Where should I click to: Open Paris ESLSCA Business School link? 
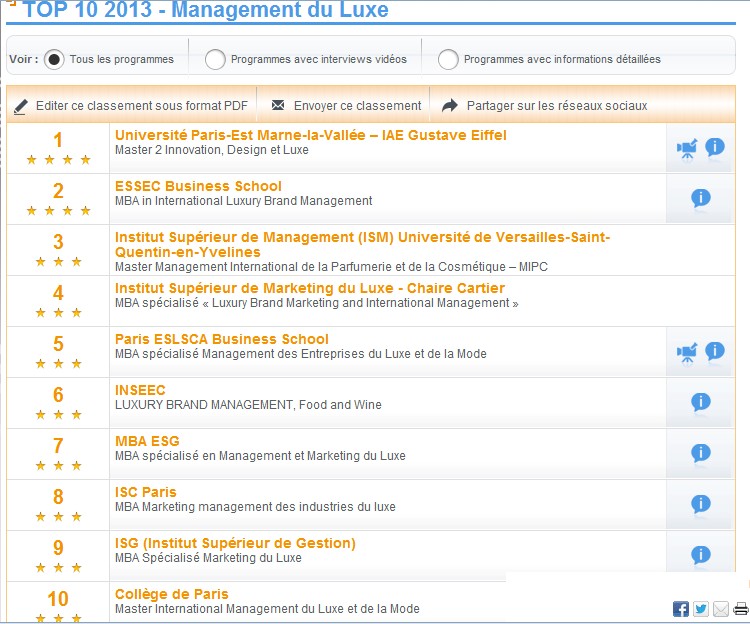pos(221,339)
